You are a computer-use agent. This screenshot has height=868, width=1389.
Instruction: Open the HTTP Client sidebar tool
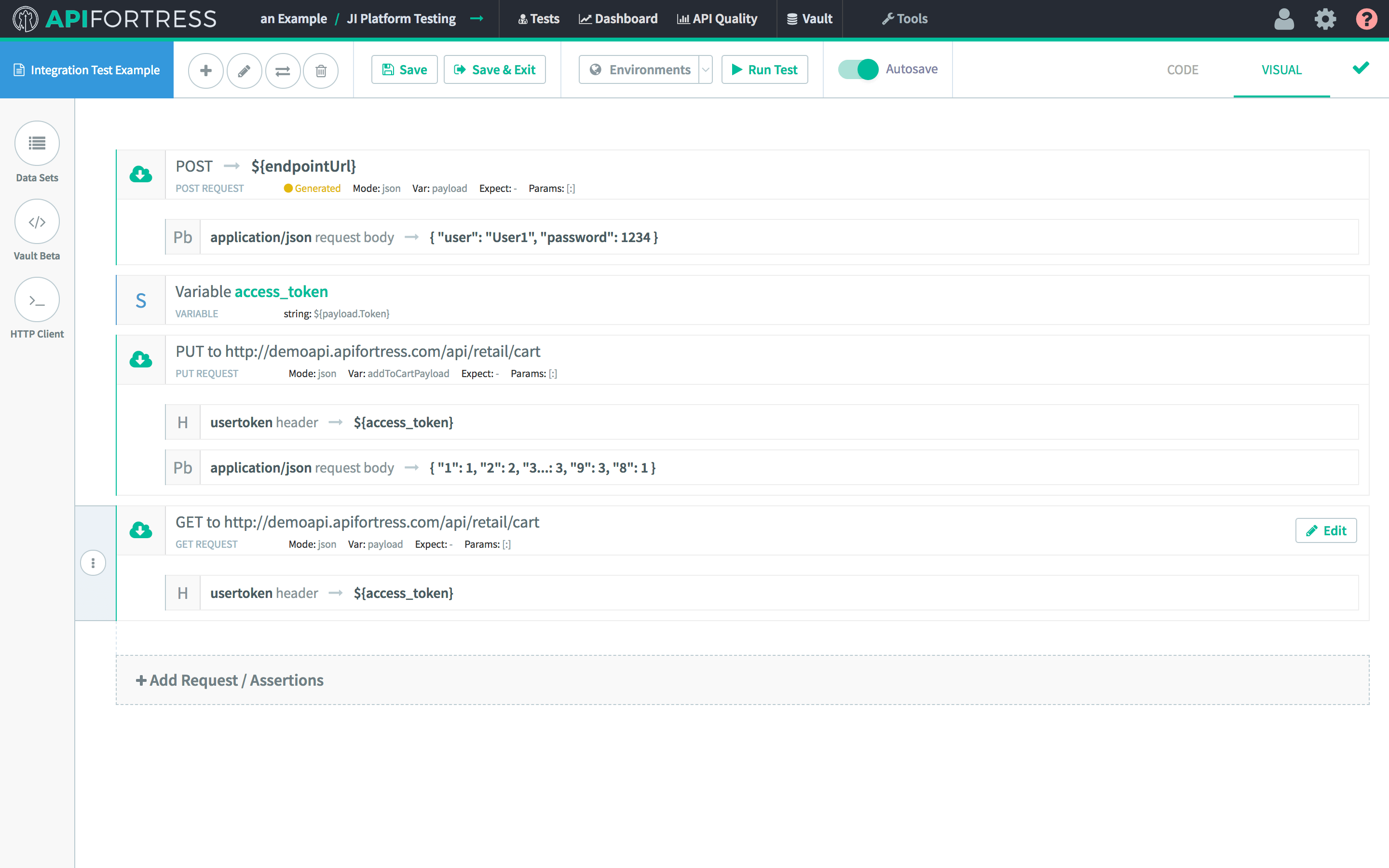pyautogui.click(x=37, y=299)
